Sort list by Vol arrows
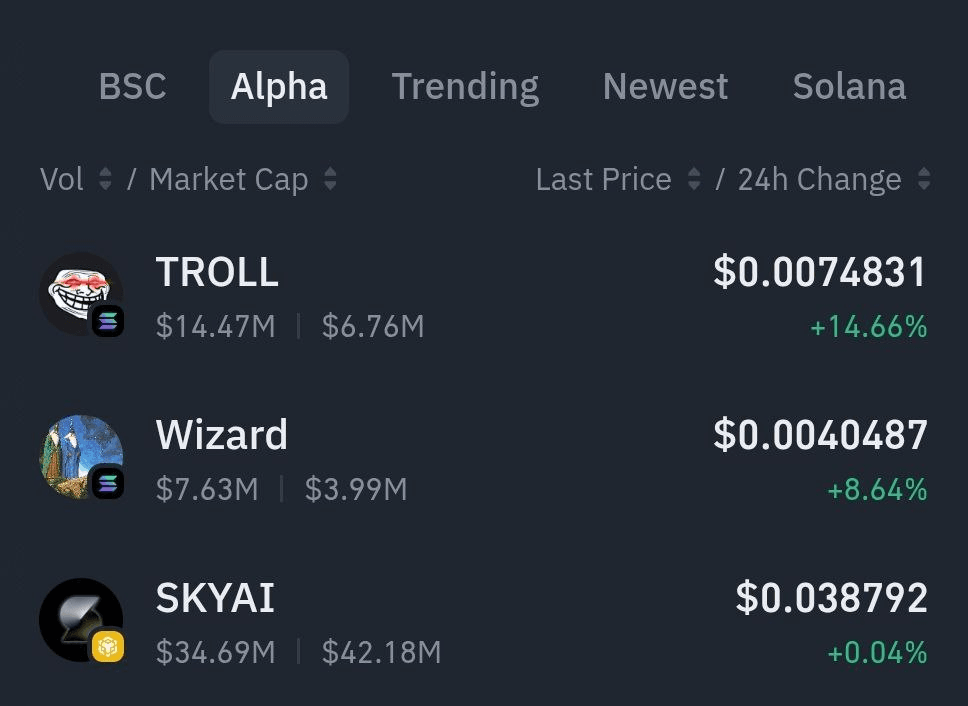The image size is (968, 706). tap(105, 180)
